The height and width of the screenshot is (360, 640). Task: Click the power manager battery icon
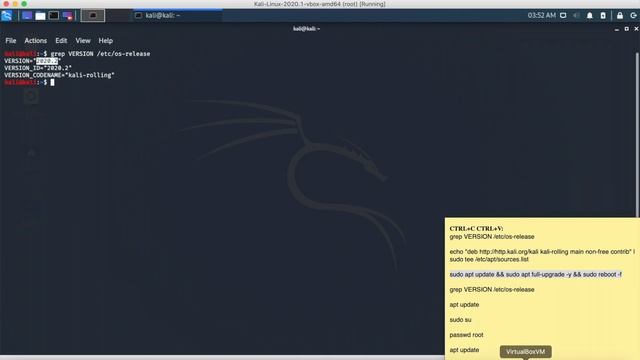[x=603, y=16]
